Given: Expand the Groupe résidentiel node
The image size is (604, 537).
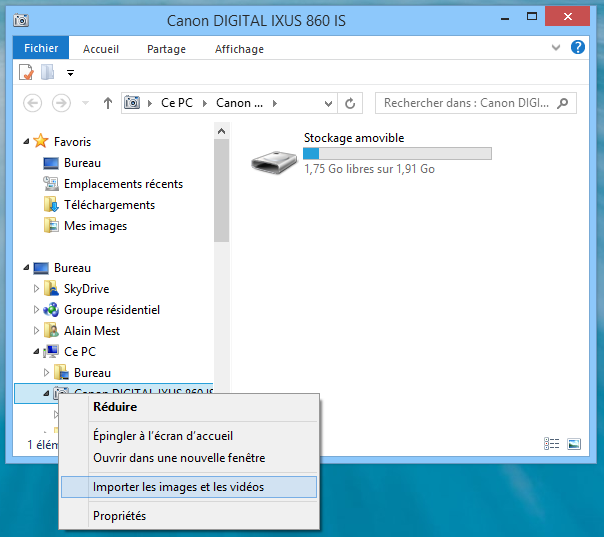Looking at the screenshot, I should (36, 309).
